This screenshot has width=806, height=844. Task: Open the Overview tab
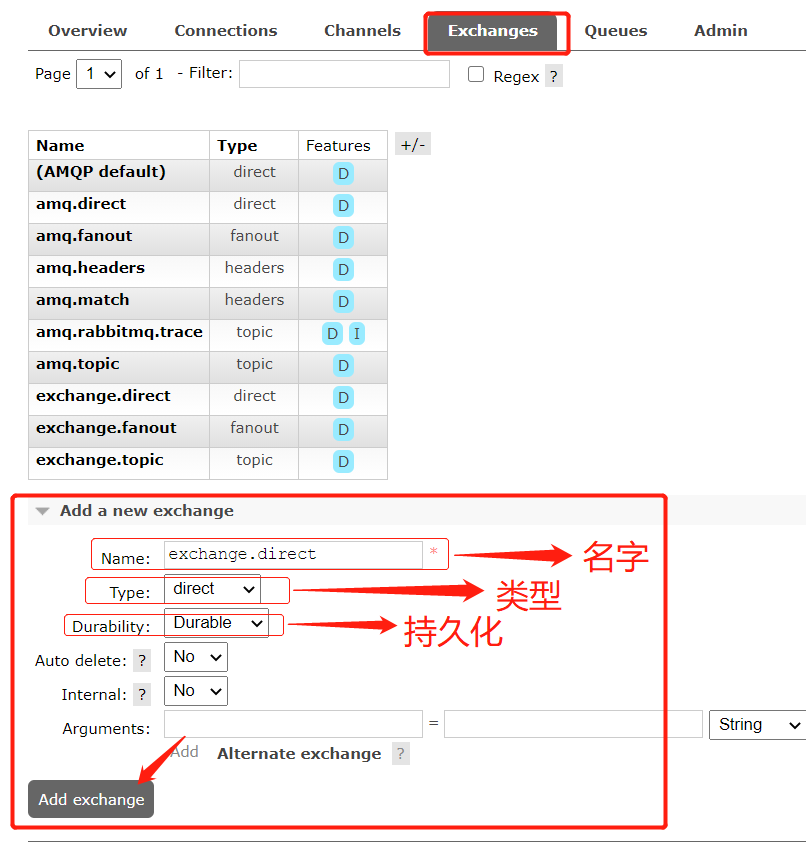(x=88, y=31)
